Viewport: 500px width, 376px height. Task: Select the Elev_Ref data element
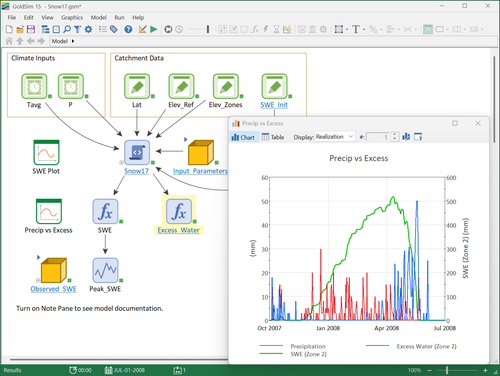pos(181,86)
